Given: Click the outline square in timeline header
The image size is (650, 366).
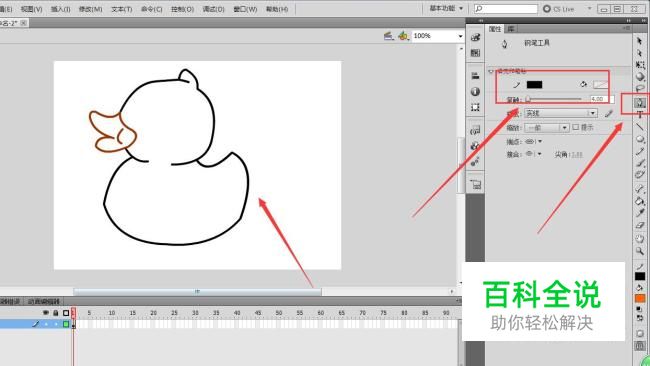Looking at the screenshot, I should 66,313.
